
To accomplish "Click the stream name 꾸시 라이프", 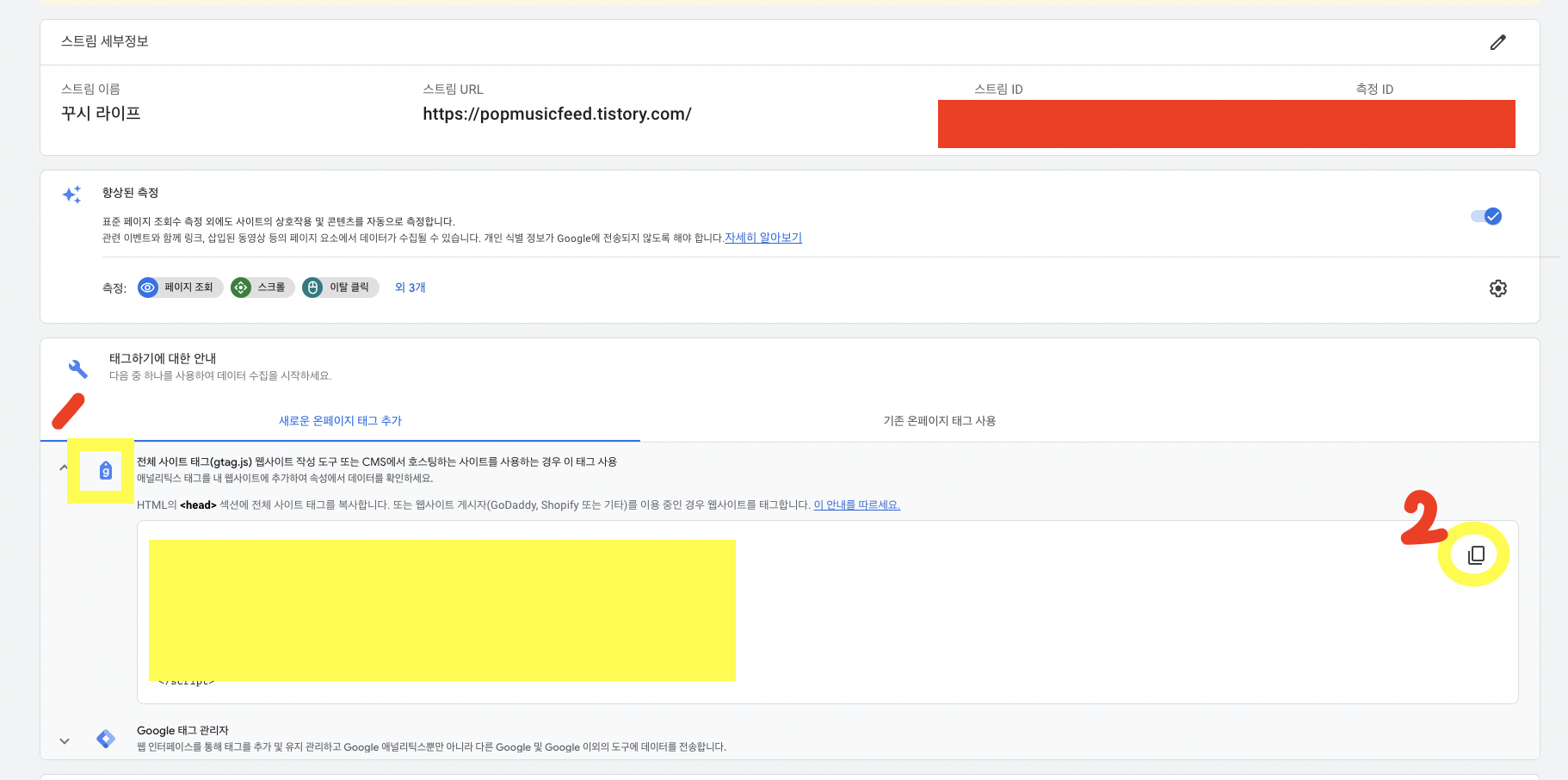I will pos(101,113).
